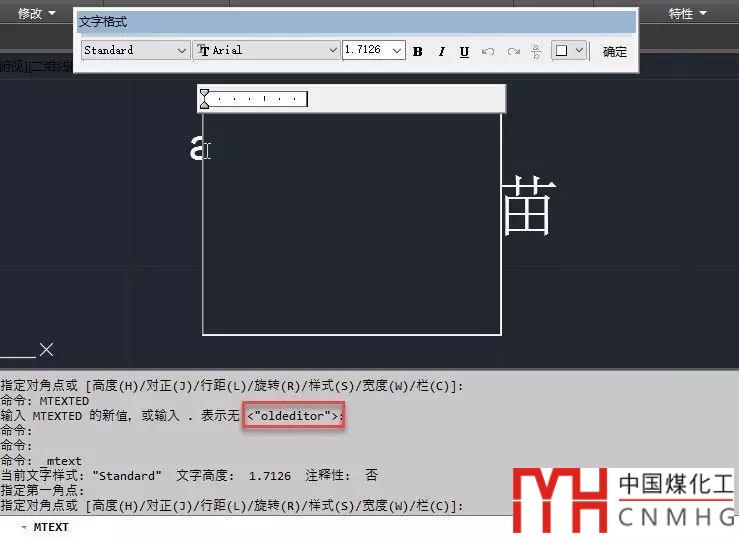Expand the 特性 panel menu

coord(687,13)
